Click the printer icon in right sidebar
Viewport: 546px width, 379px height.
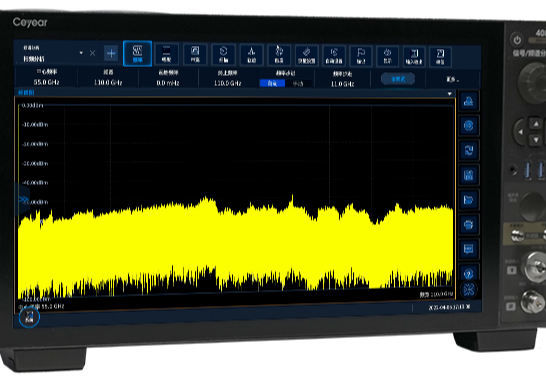coord(468,224)
